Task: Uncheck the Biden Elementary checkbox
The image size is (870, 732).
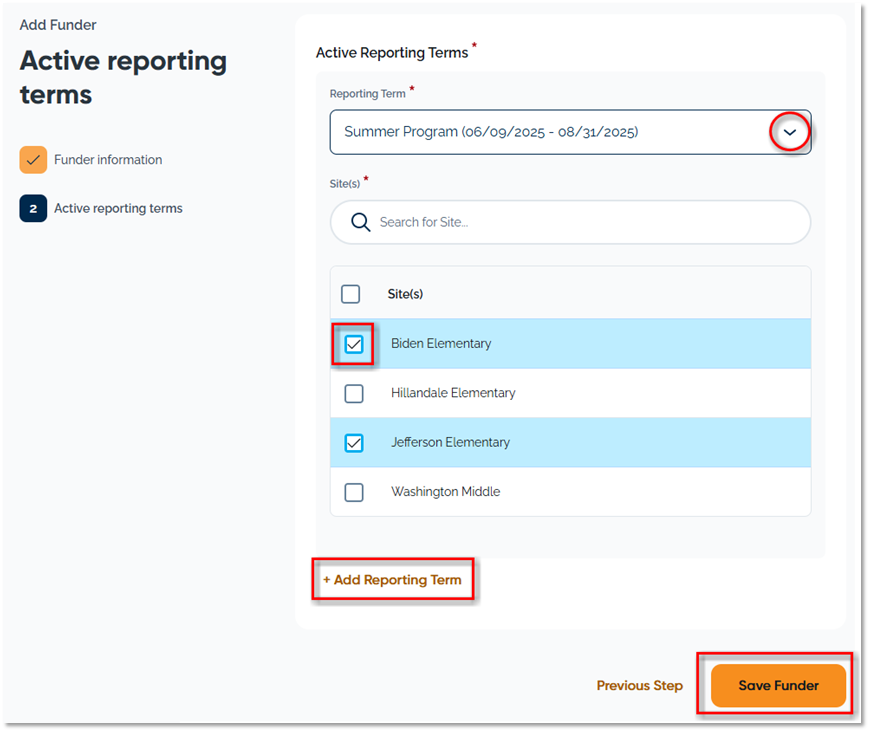Action: pyautogui.click(x=354, y=344)
